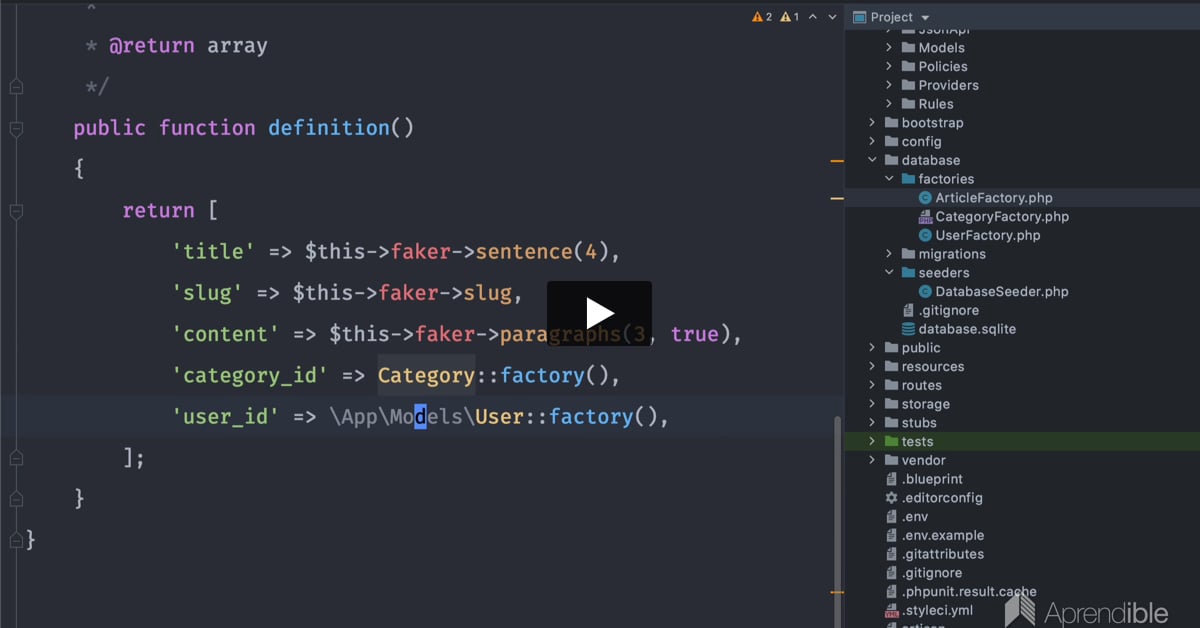Open DatabaseSeeder.php file

(1002, 291)
